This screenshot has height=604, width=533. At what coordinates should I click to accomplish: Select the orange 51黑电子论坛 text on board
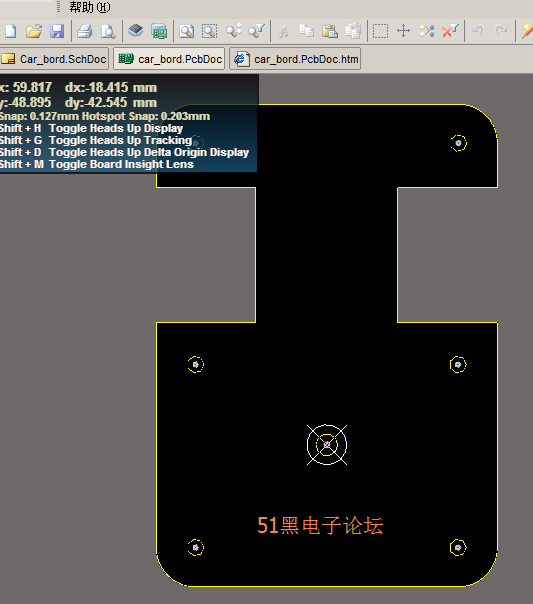320,525
